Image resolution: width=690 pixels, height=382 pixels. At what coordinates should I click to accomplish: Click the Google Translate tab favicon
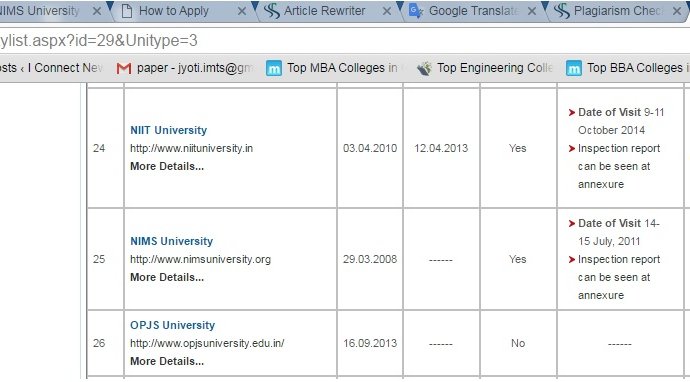416,11
